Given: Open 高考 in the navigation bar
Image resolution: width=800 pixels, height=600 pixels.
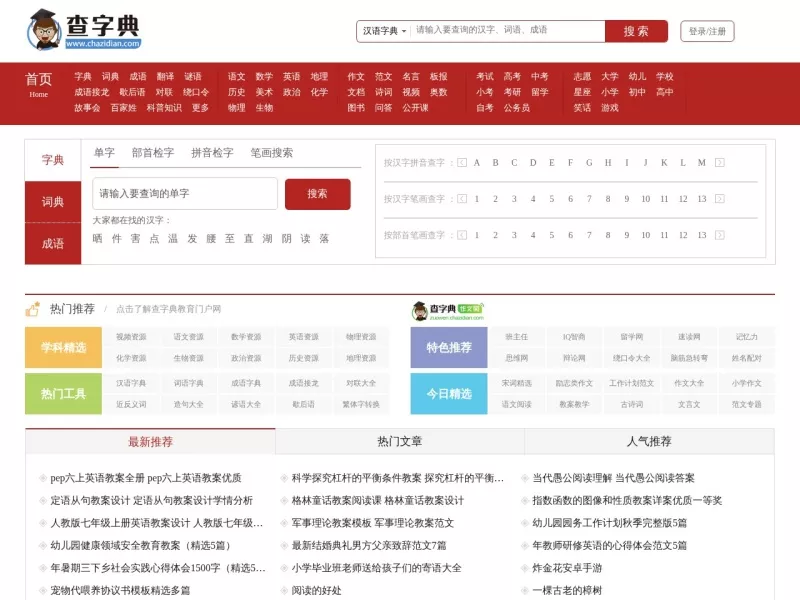Looking at the screenshot, I should 512,77.
